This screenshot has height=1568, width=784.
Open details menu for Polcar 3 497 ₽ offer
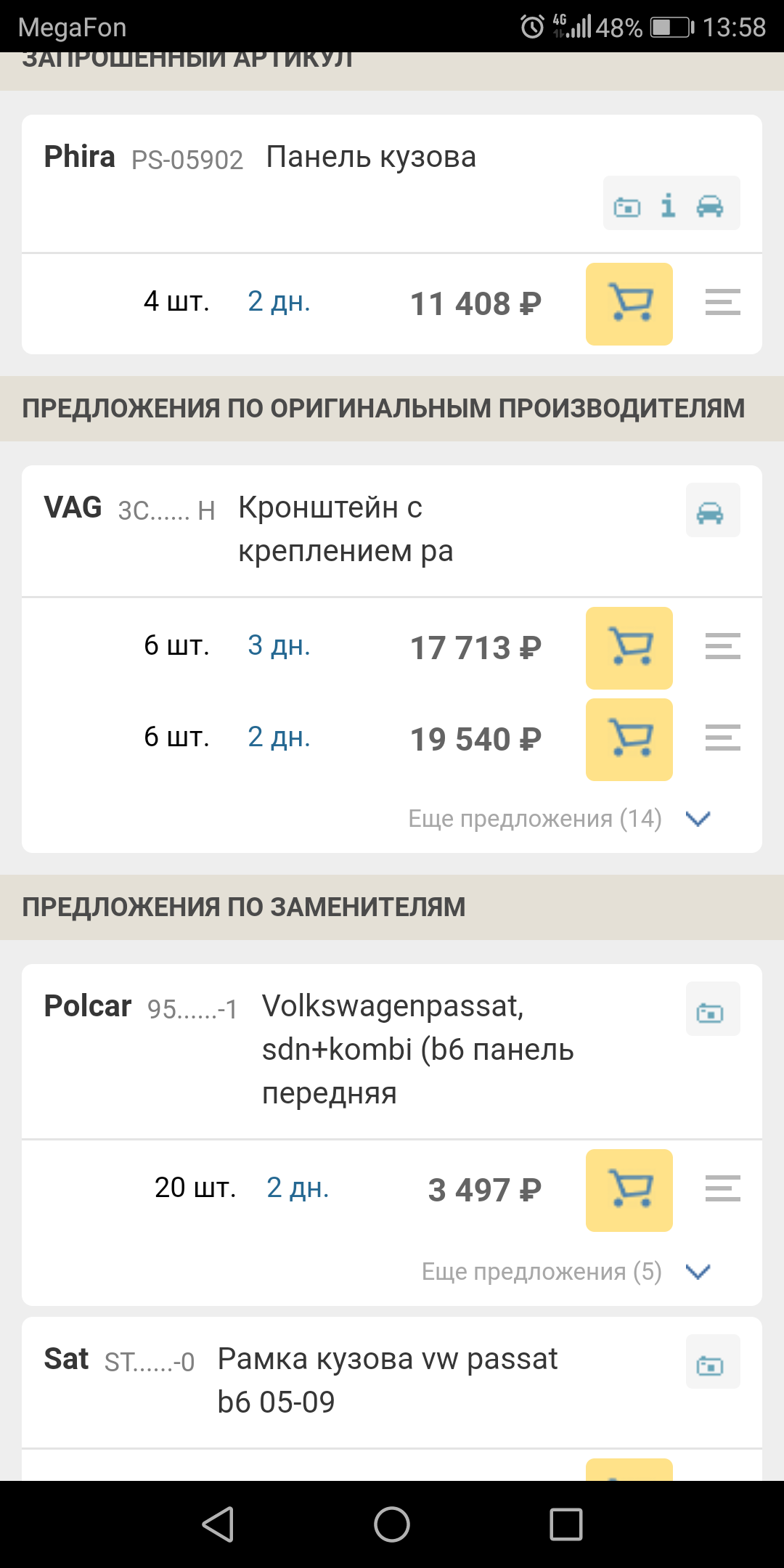(x=722, y=1189)
